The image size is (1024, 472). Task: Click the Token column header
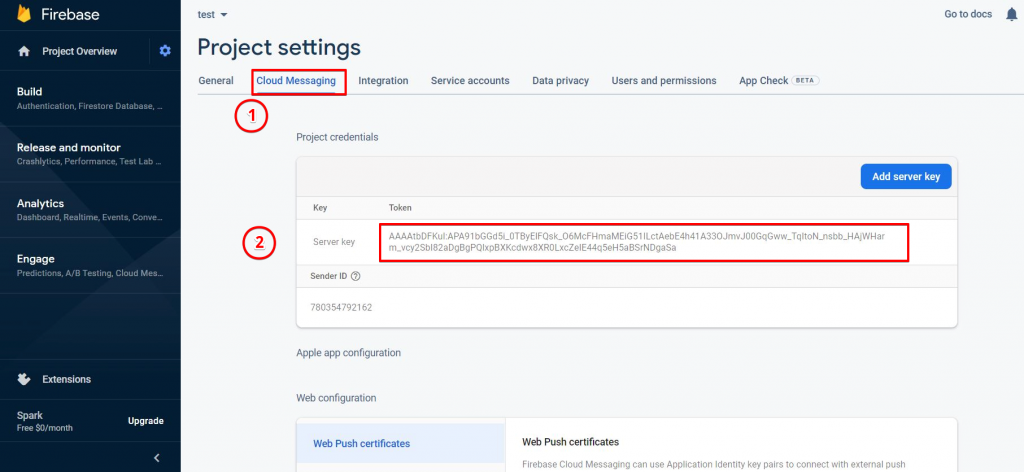pos(400,208)
